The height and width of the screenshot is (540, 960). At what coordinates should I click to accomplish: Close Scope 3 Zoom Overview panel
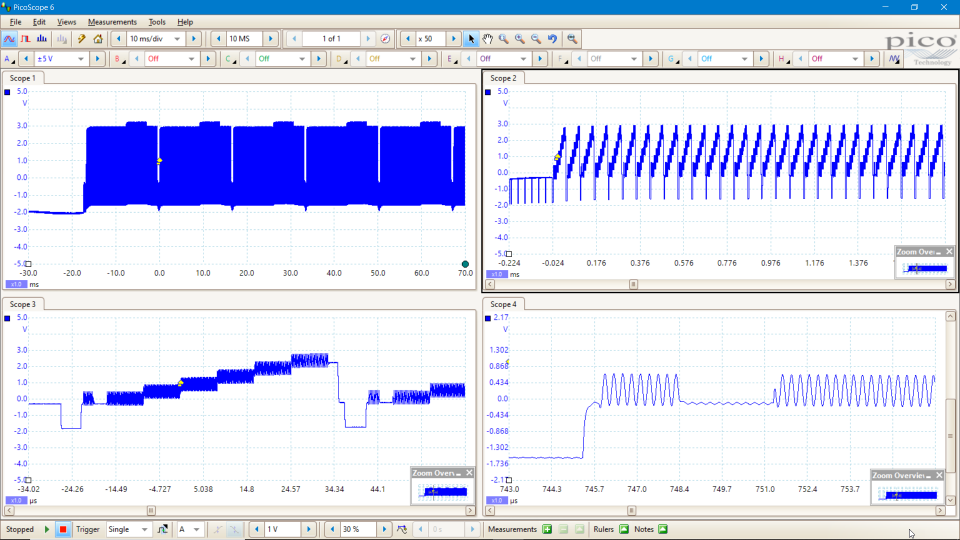[469, 473]
